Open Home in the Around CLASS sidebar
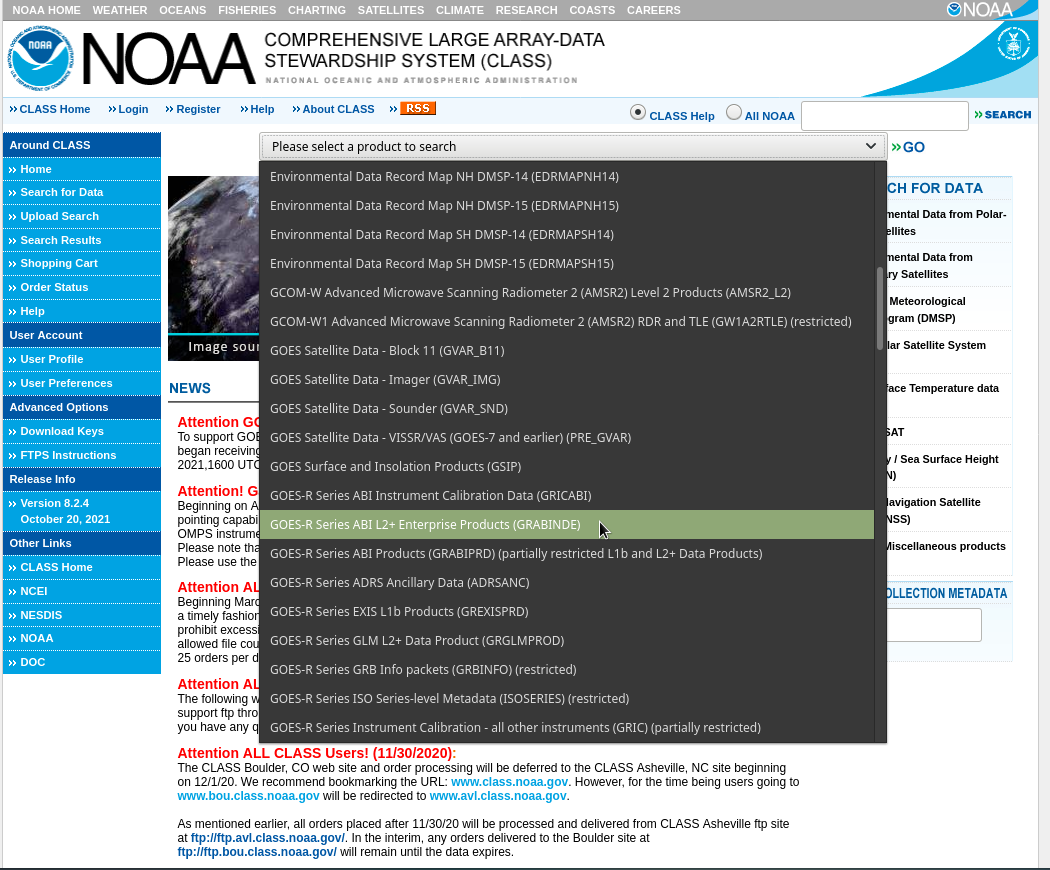This screenshot has width=1050, height=870. coord(35,169)
